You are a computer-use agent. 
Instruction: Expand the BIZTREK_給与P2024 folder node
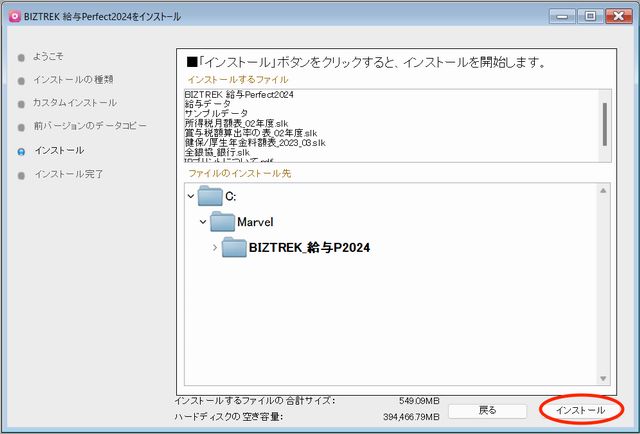215,247
